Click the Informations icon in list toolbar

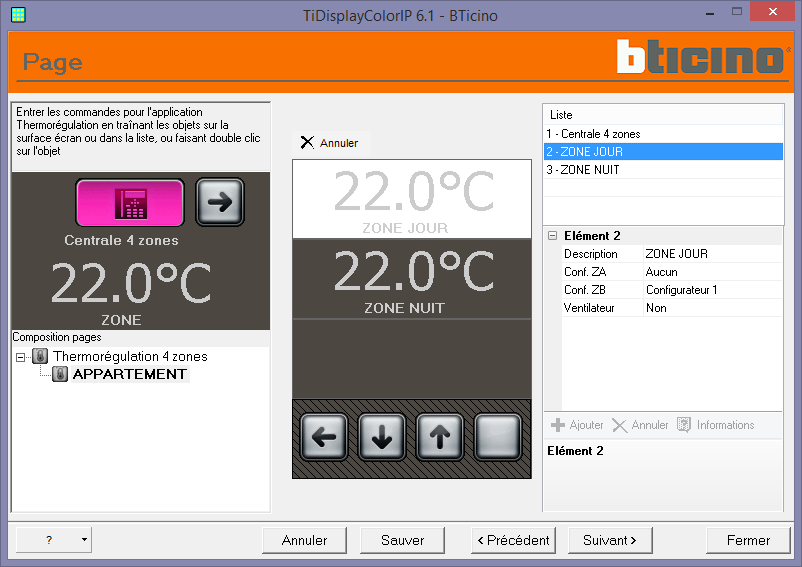click(x=683, y=425)
